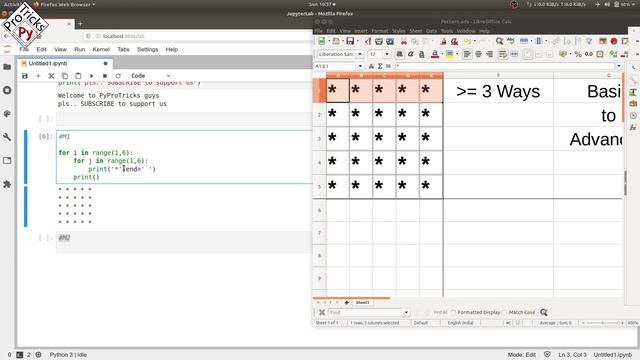Select the Untitled1.ipynb notebook tab
Viewport: 640px width, 360px height.
coord(64,64)
